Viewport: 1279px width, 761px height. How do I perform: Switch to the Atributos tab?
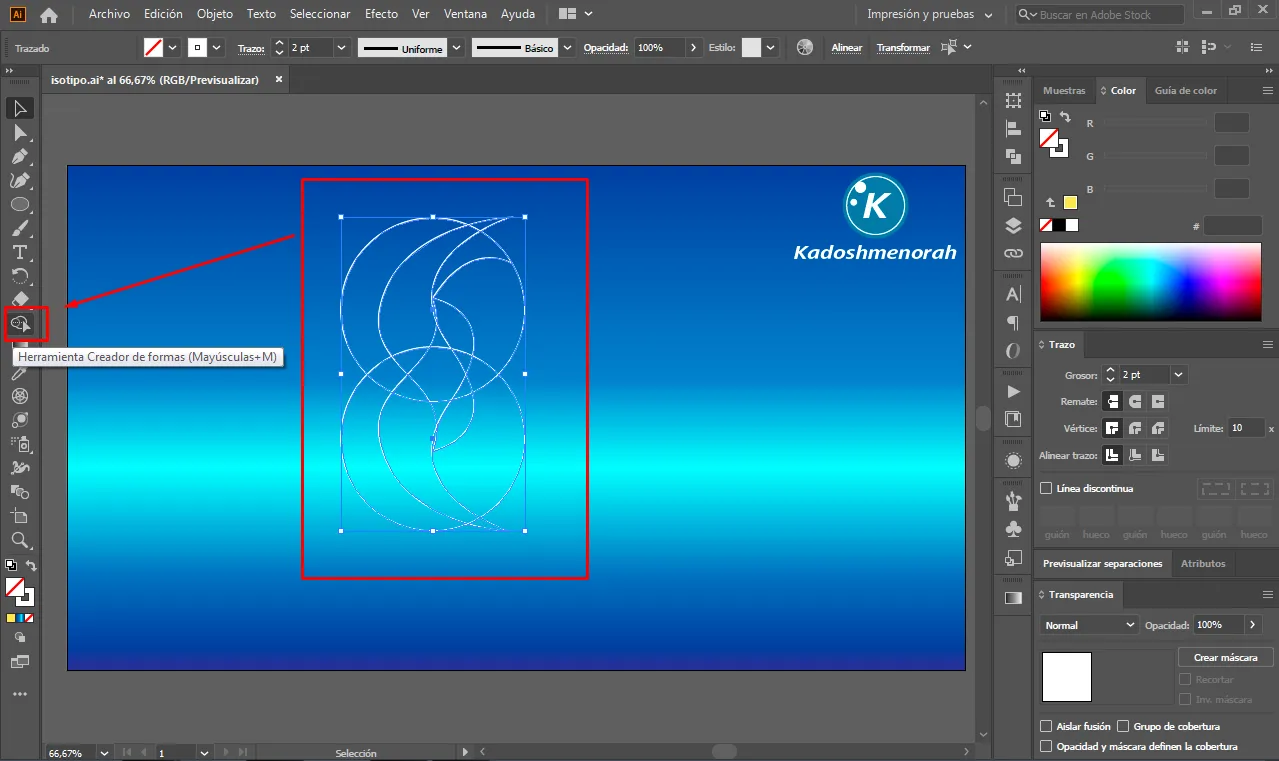coord(1203,563)
